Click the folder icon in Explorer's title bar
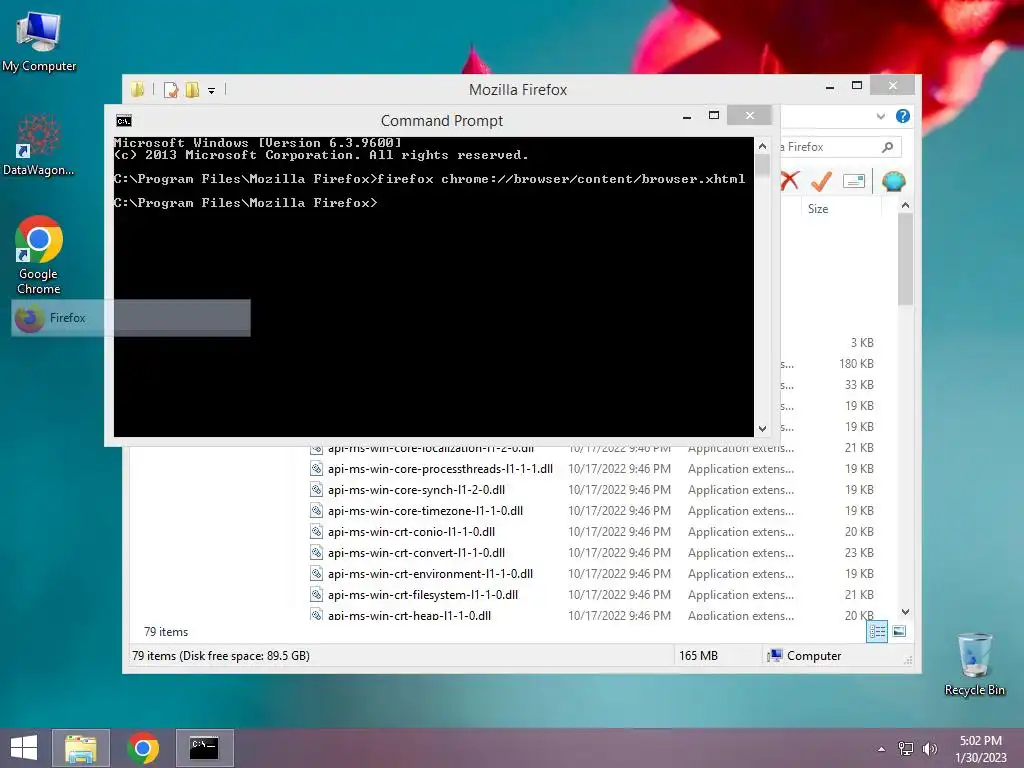 (137, 89)
